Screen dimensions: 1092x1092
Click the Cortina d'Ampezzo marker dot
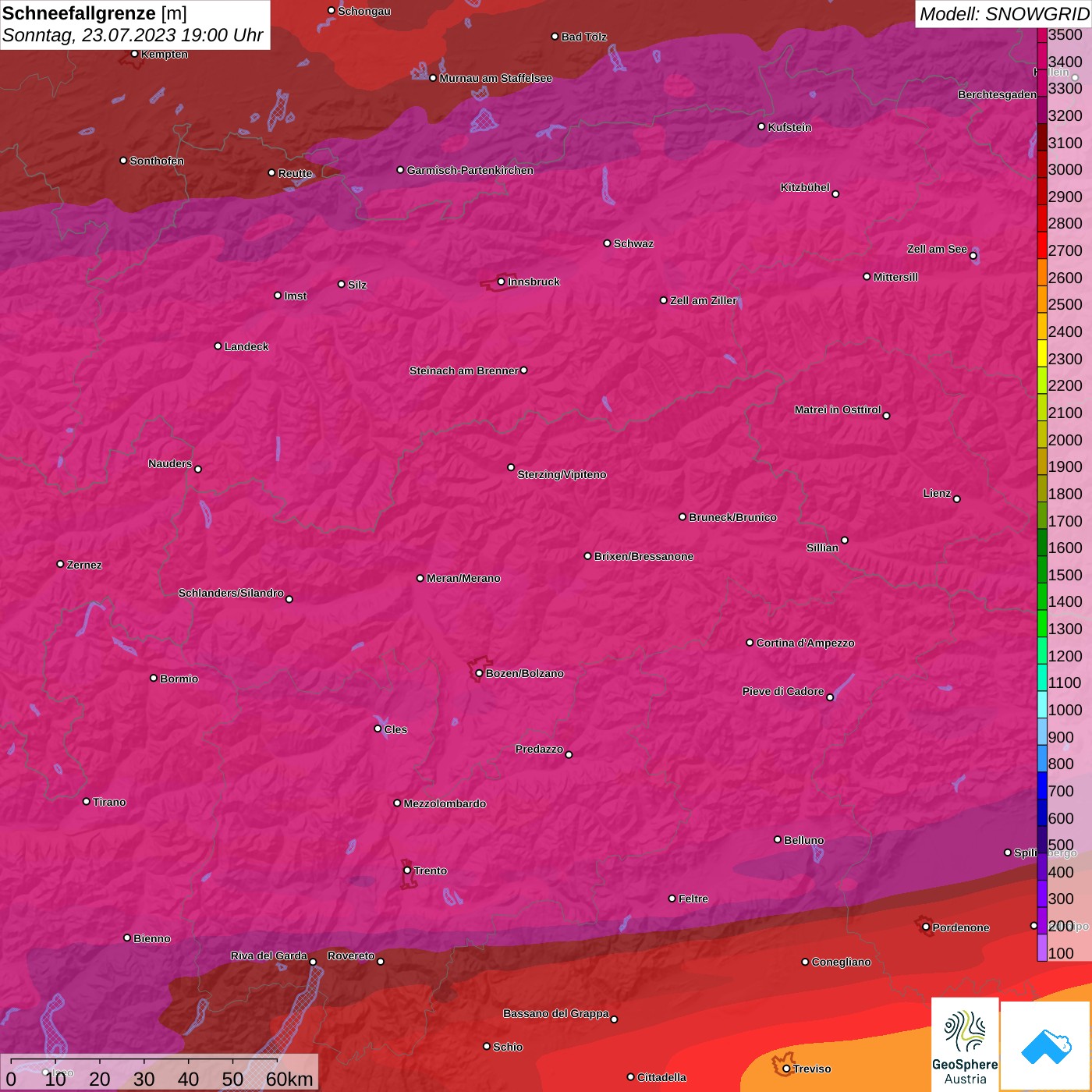tap(750, 643)
